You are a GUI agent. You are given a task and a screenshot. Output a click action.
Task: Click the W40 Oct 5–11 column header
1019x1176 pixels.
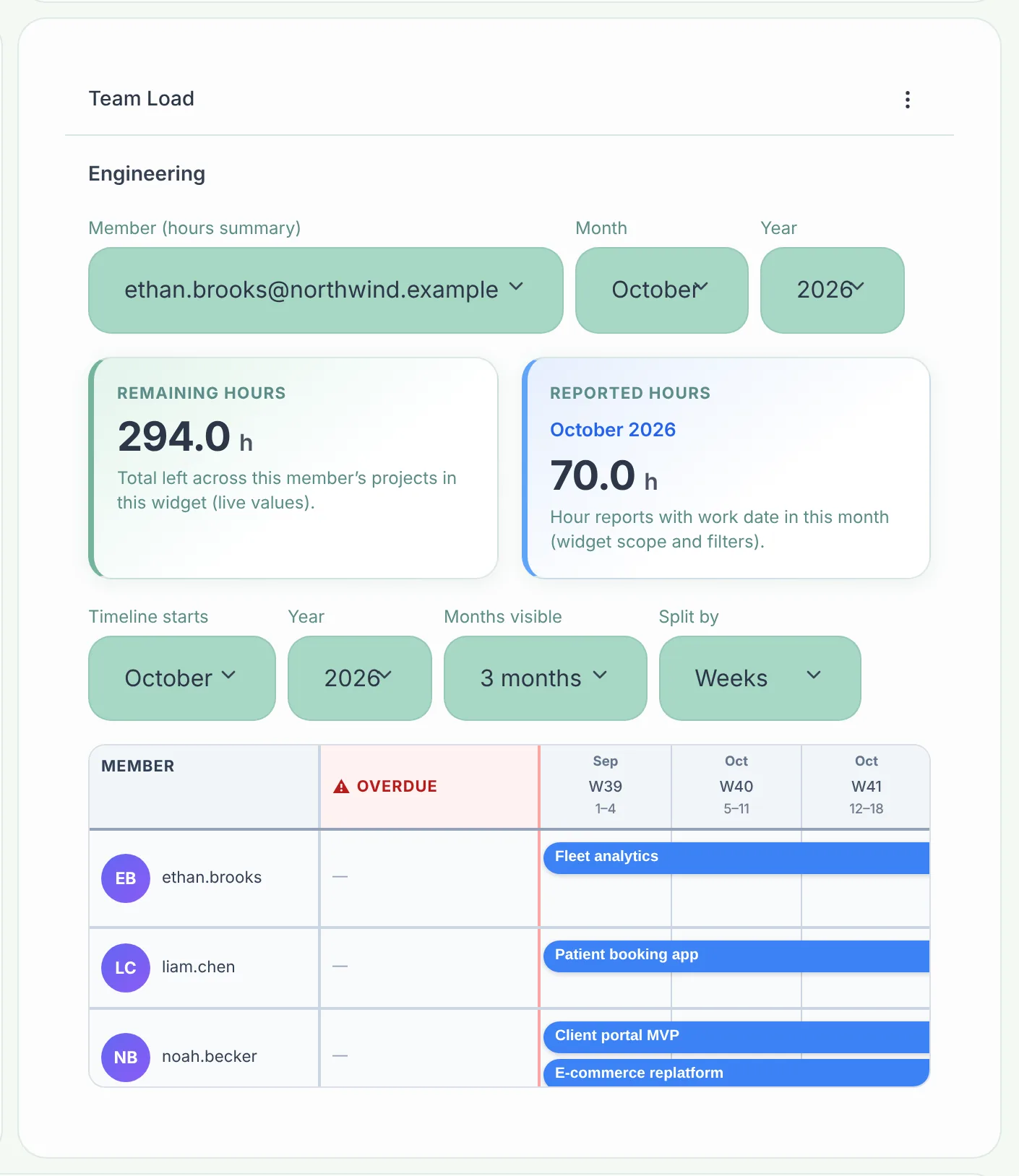[736, 786]
